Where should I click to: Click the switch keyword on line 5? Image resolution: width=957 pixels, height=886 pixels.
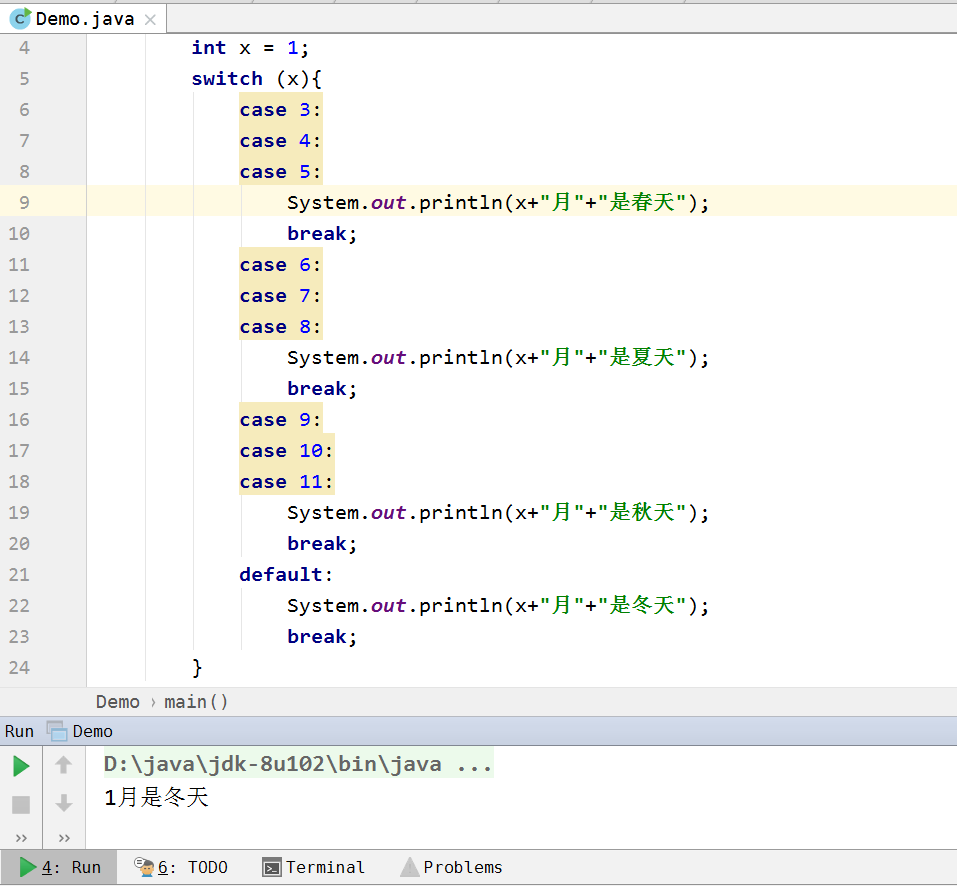[227, 79]
